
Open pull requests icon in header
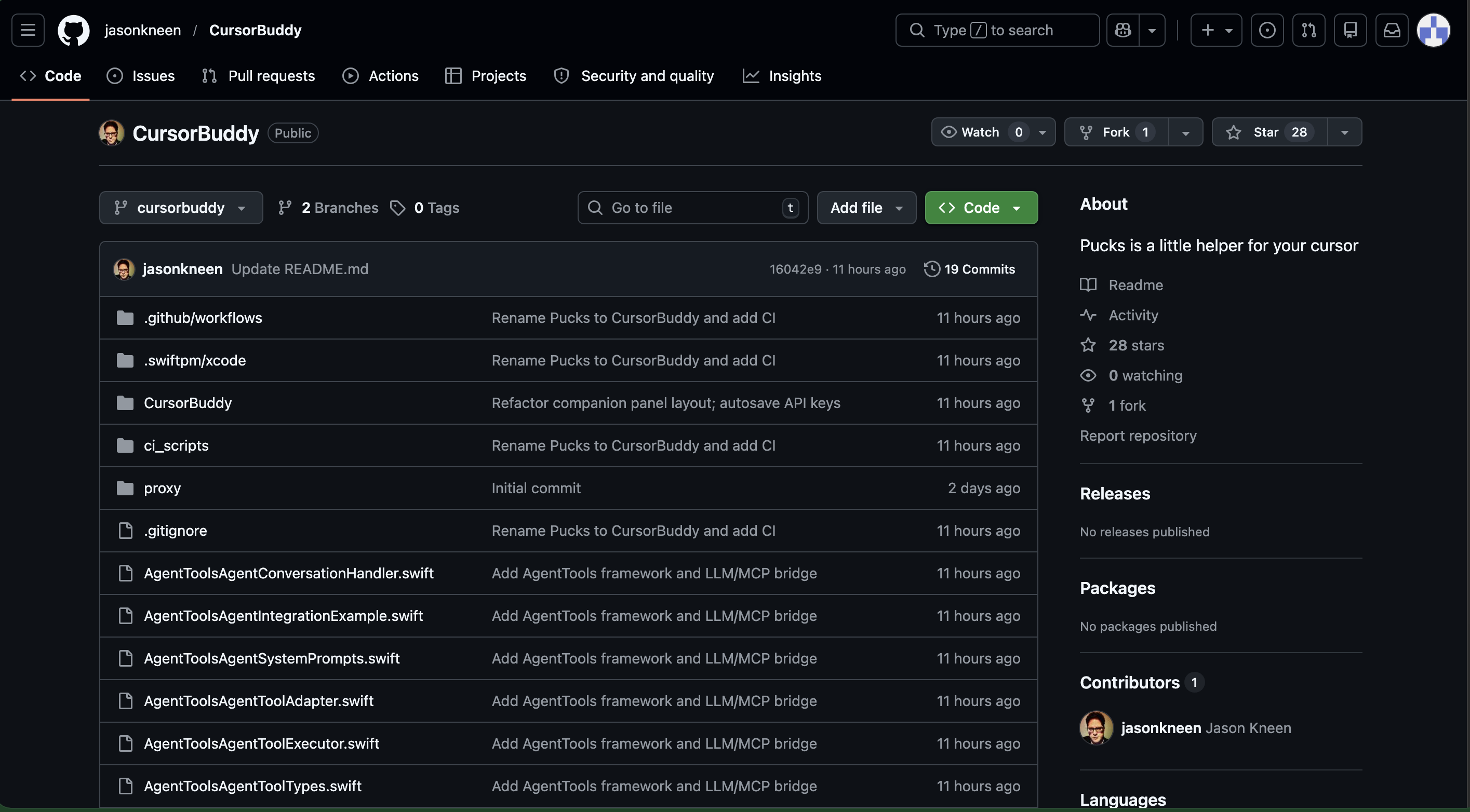tap(1308, 30)
